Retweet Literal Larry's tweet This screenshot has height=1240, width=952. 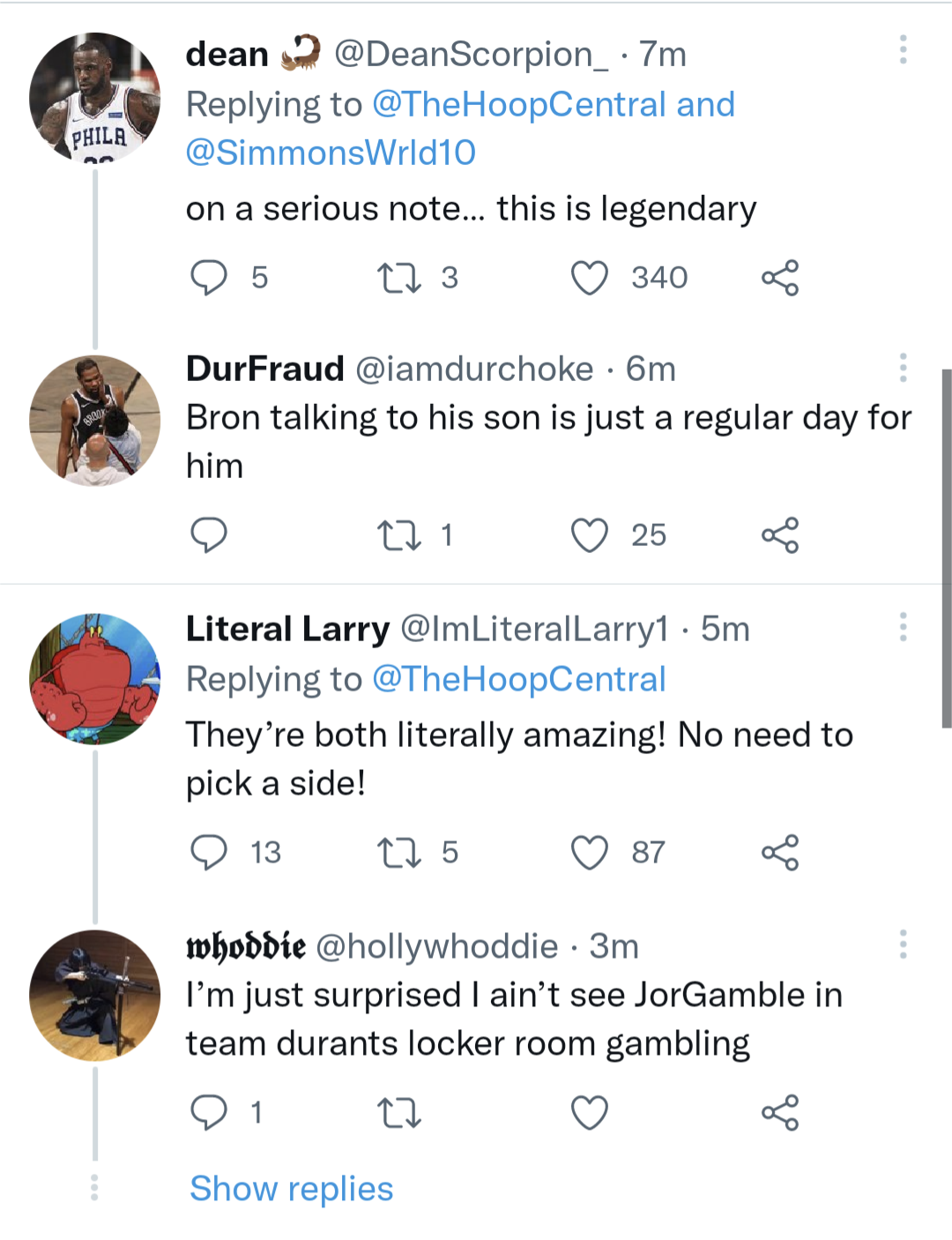[398, 853]
